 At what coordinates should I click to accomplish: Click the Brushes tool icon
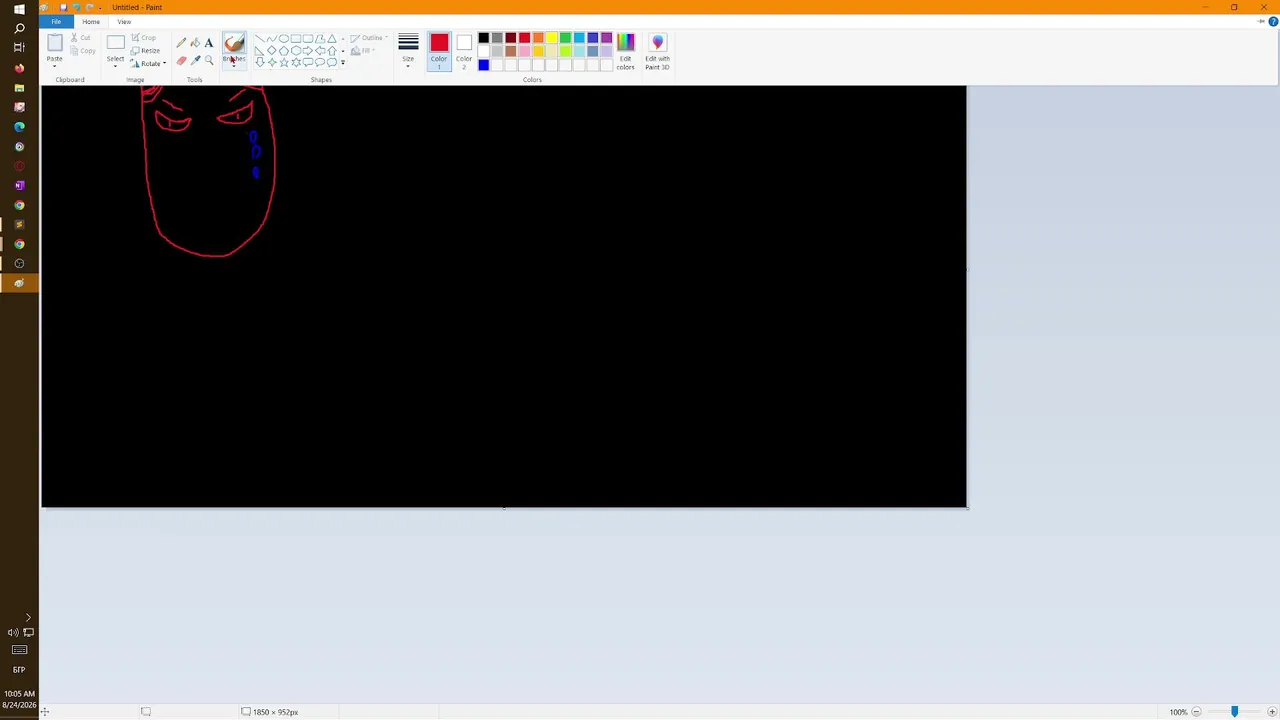pos(234,43)
